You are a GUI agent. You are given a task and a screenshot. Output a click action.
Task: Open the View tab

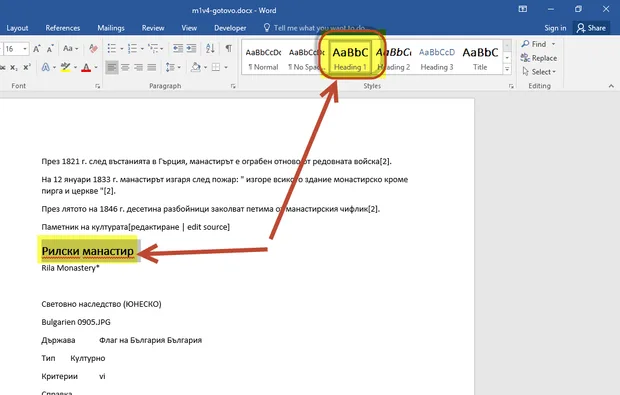[x=189, y=28]
